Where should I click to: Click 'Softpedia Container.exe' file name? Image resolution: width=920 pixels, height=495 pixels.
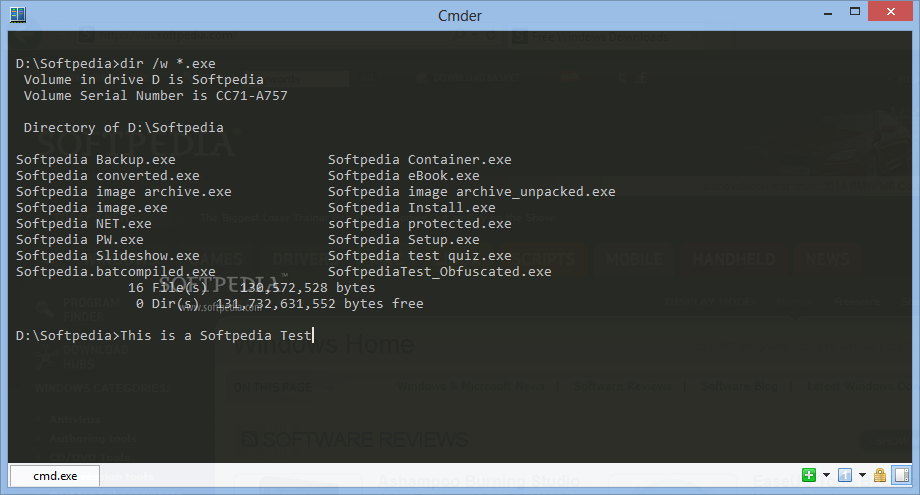pos(420,160)
